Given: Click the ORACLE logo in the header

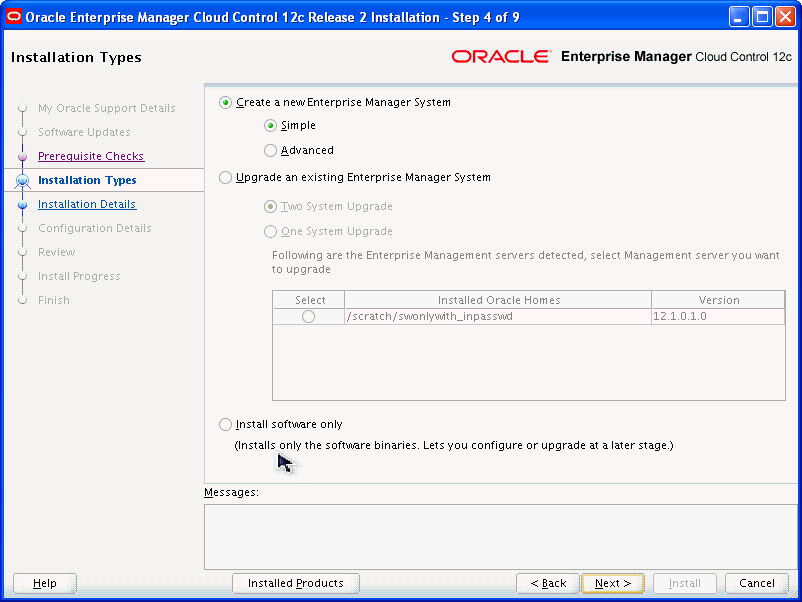Looking at the screenshot, I should click(501, 56).
